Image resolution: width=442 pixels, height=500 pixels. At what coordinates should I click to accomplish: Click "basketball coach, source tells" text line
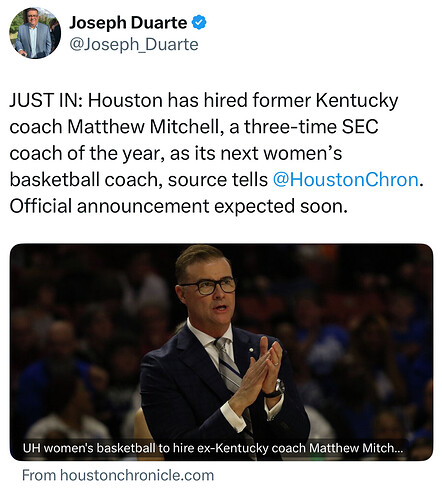click(x=139, y=180)
